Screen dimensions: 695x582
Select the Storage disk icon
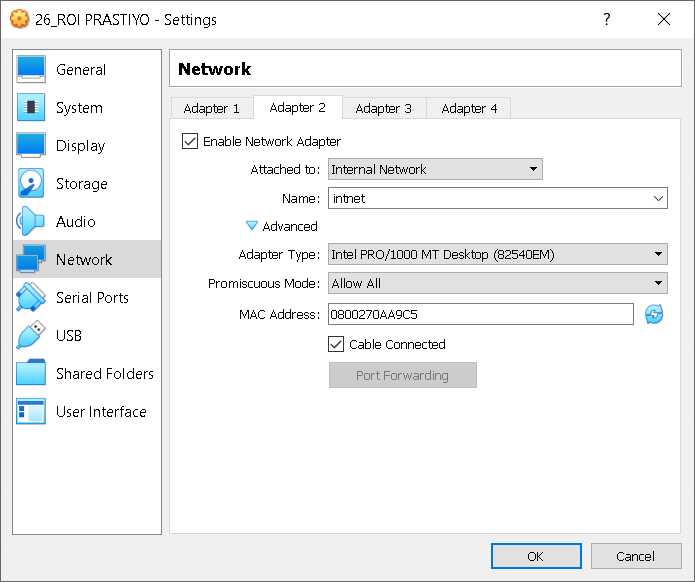(x=31, y=183)
